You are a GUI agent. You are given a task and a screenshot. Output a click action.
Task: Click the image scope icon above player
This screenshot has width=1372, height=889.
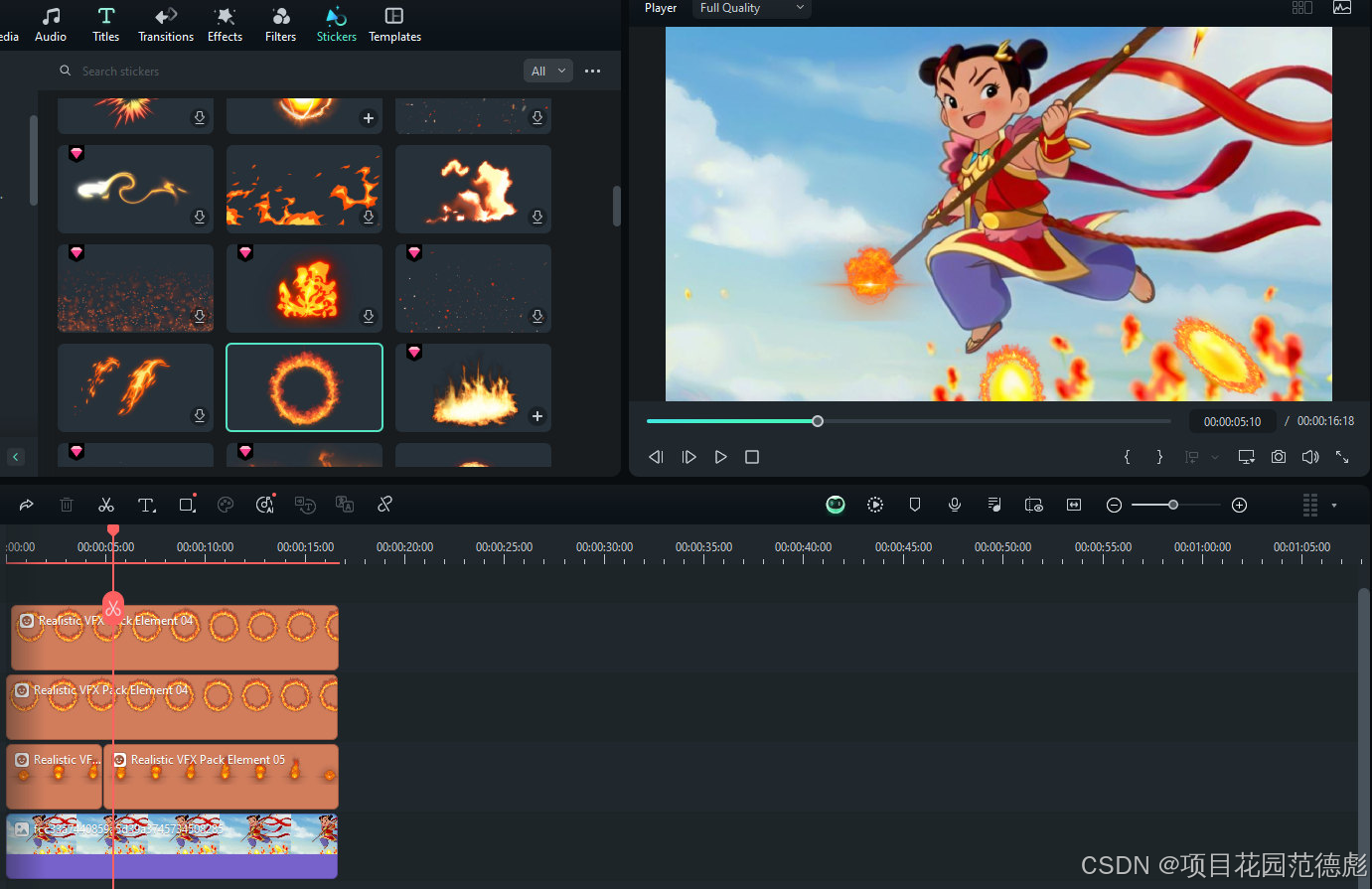[1342, 8]
